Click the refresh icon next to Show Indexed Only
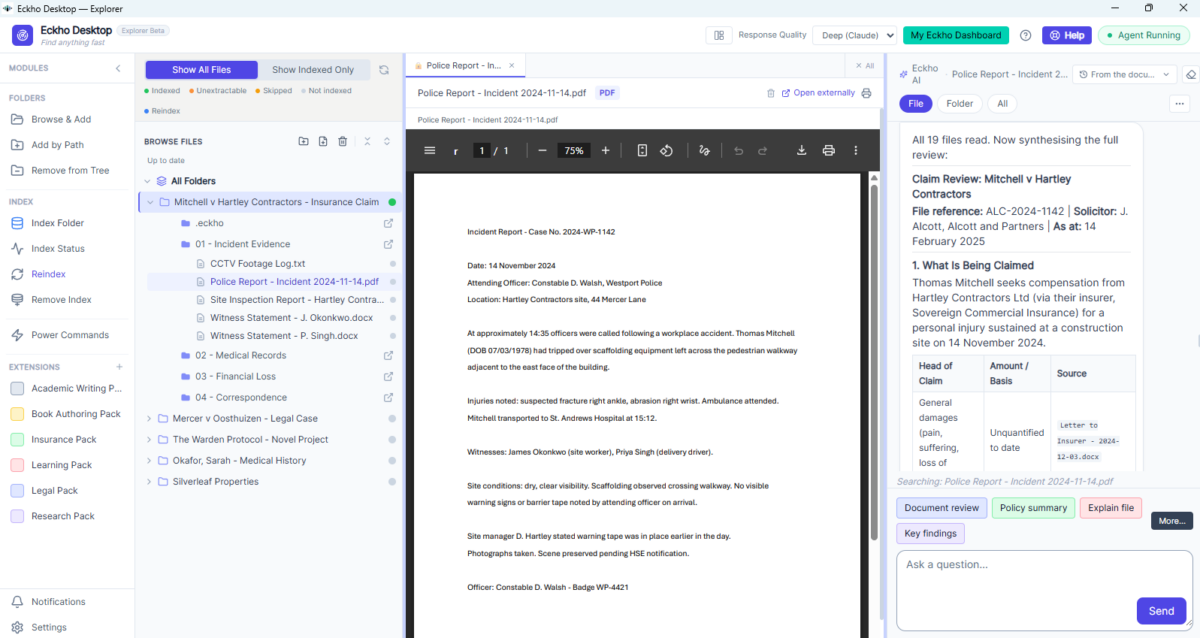This screenshot has height=638, width=1200. [x=383, y=70]
